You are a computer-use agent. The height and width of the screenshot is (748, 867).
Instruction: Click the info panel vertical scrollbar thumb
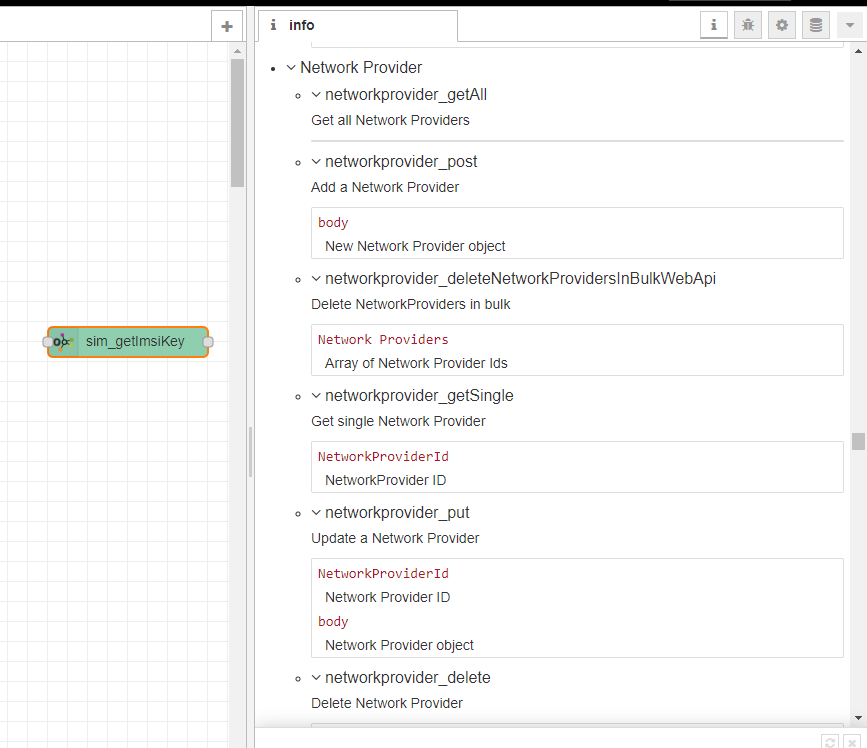coord(858,441)
